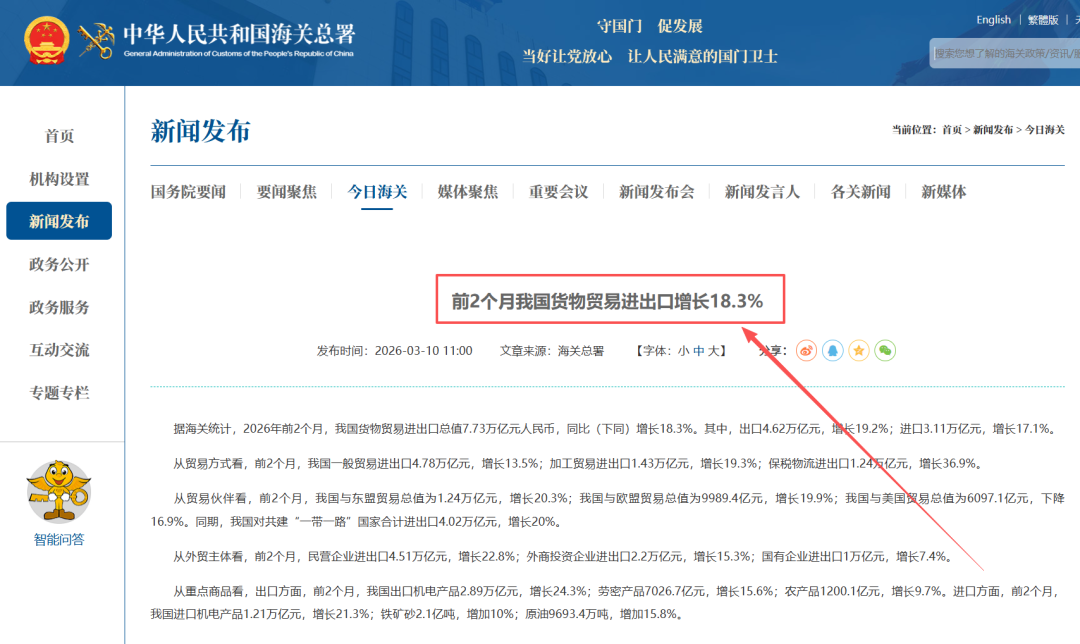
Task: Set font size to 小
Action: 683,351
